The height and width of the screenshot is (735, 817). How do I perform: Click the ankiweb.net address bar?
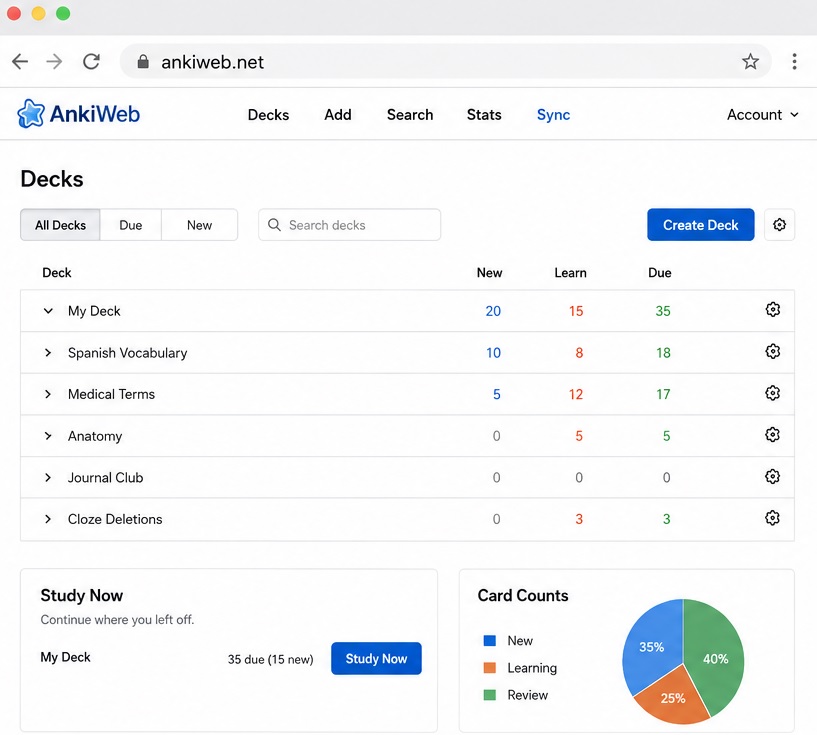445,61
